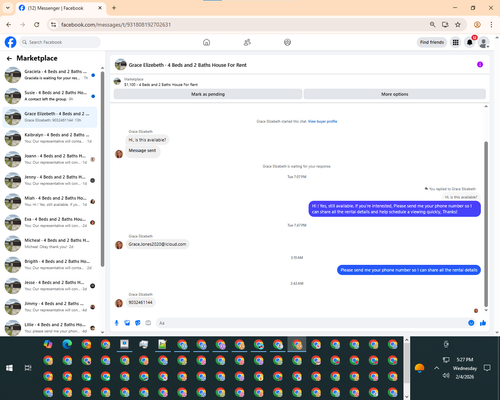Image resolution: width=500 pixels, height=400 pixels.
Task: Open the Facebook home logo
Action: click(x=10, y=42)
